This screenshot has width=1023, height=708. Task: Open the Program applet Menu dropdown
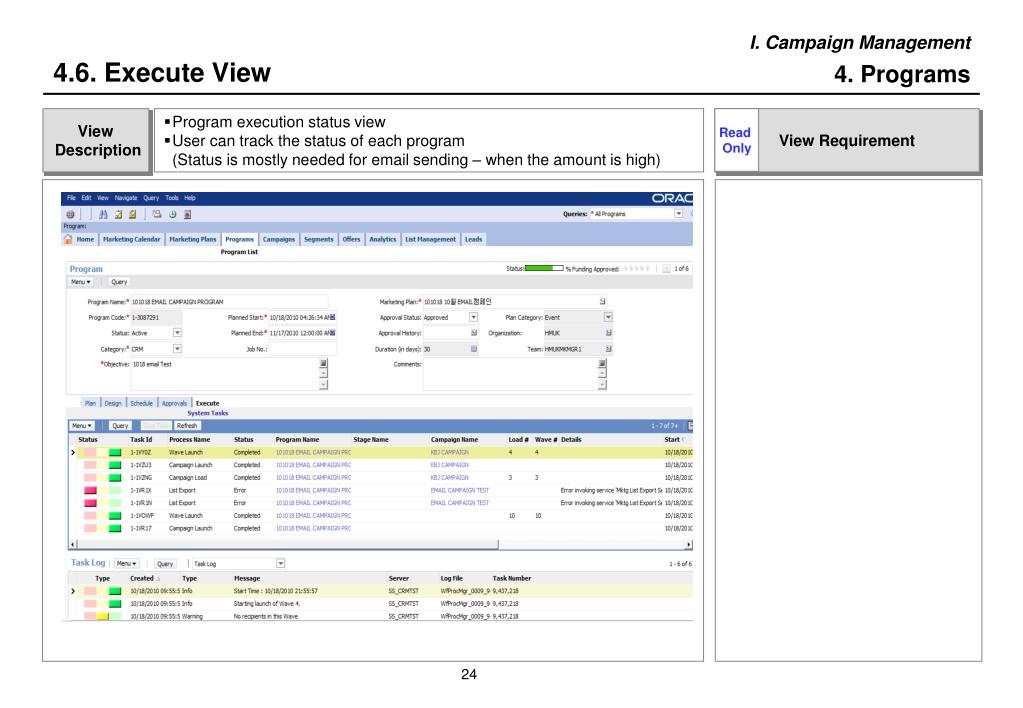click(81, 282)
